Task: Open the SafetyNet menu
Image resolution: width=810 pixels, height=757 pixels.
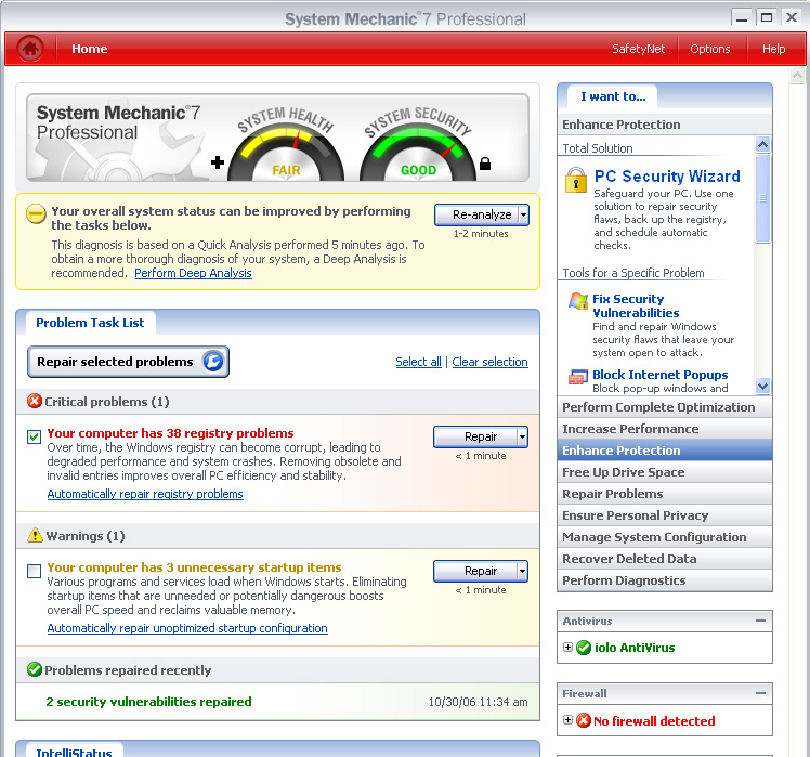Action: (638, 49)
